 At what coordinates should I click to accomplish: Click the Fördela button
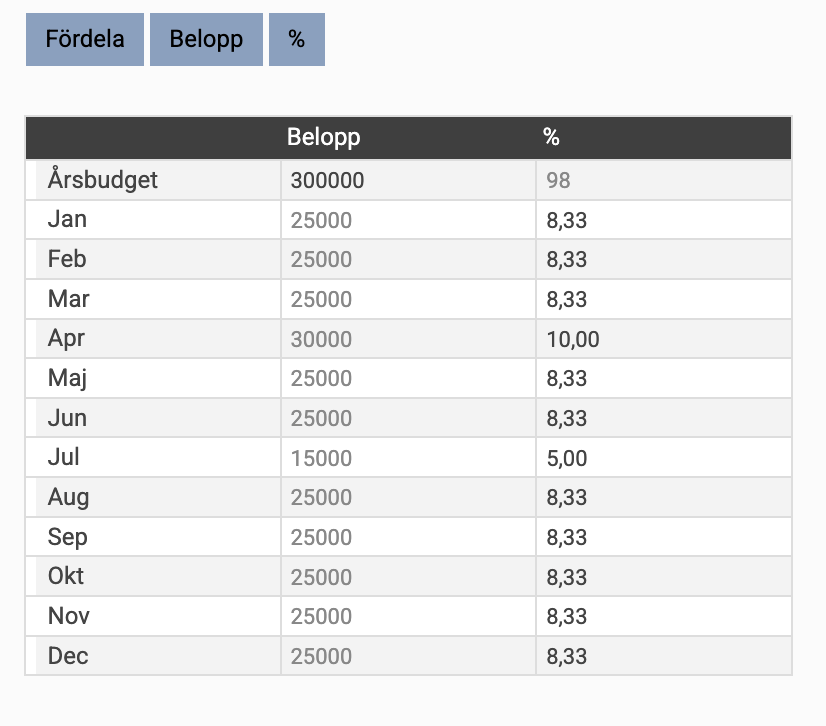85,40
